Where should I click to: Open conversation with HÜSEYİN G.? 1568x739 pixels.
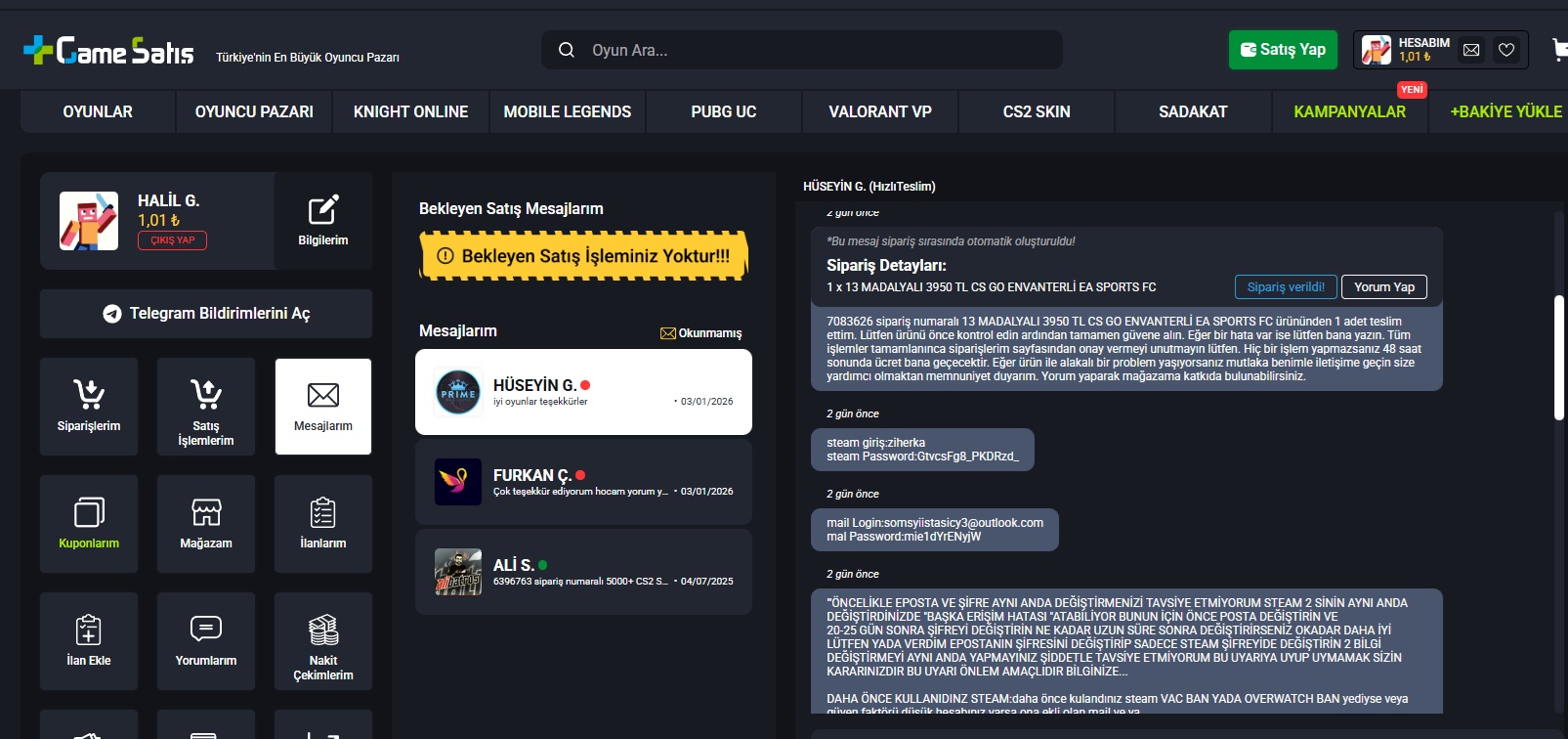click(x=583, y=392)
